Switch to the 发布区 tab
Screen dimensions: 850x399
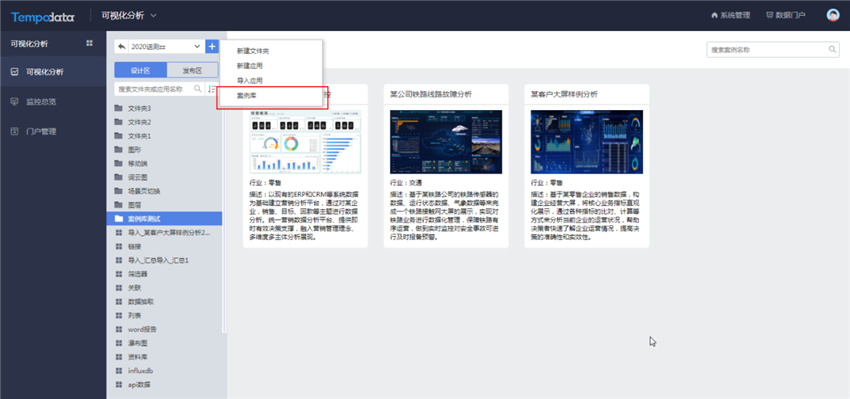(192, 70)
